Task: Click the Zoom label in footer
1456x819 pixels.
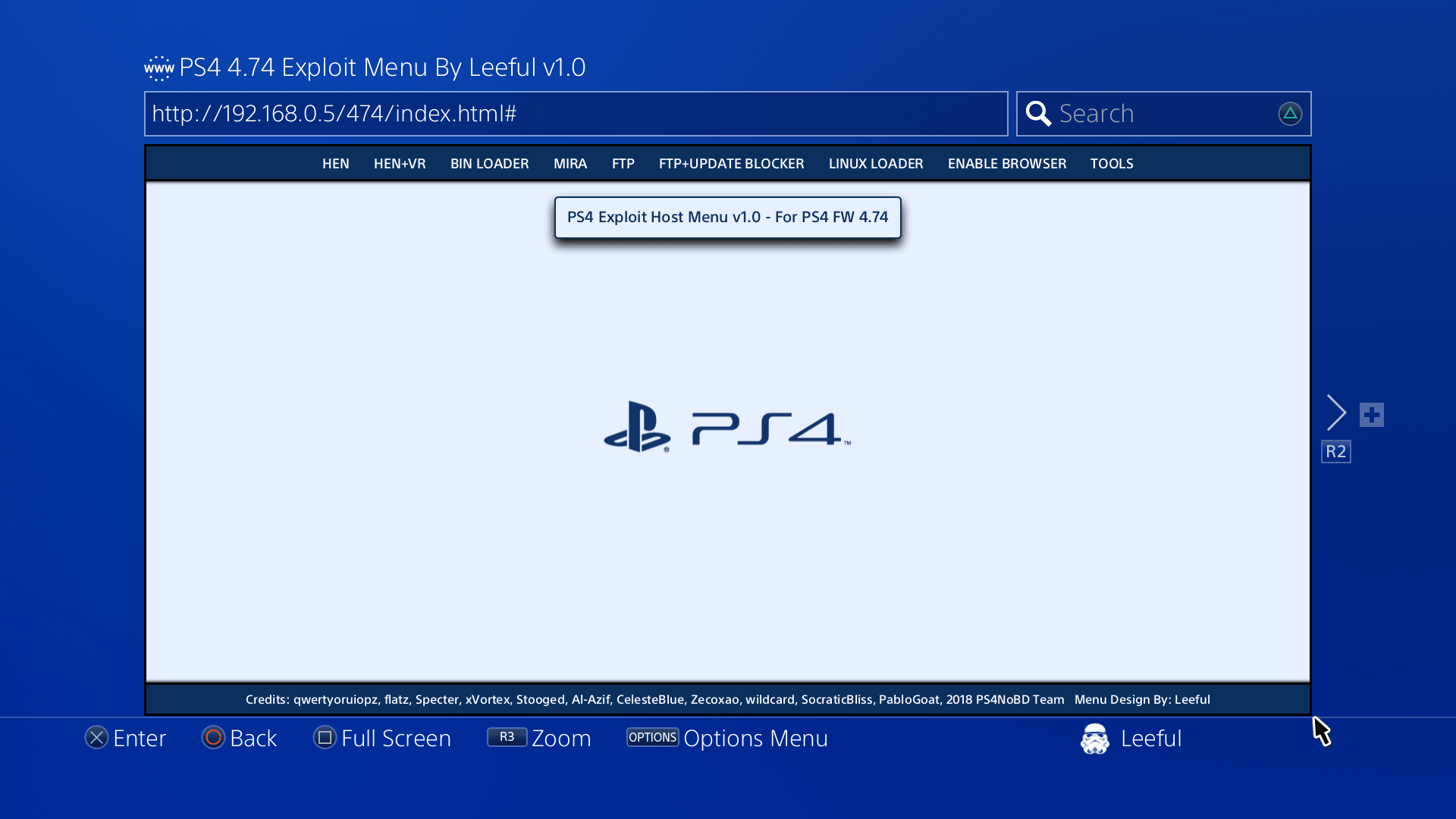Action: pyautogui.click(x=561, y=739)
